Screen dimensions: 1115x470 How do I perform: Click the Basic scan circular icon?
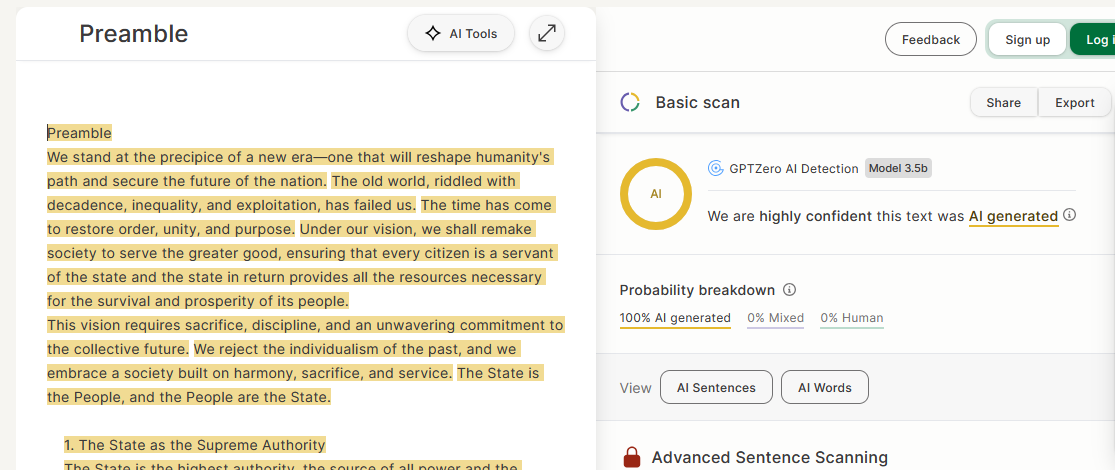coord(630,102)
